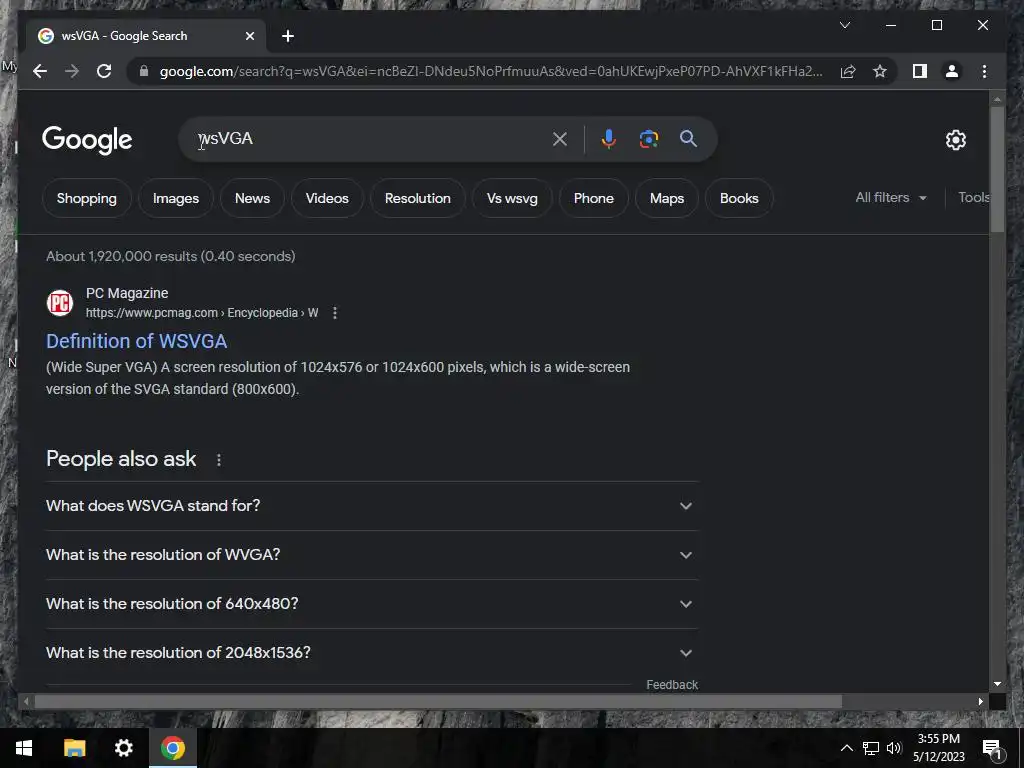Reload the current page
The height and width of the screenshot is (768, 1024).
(x=104, y=71)
